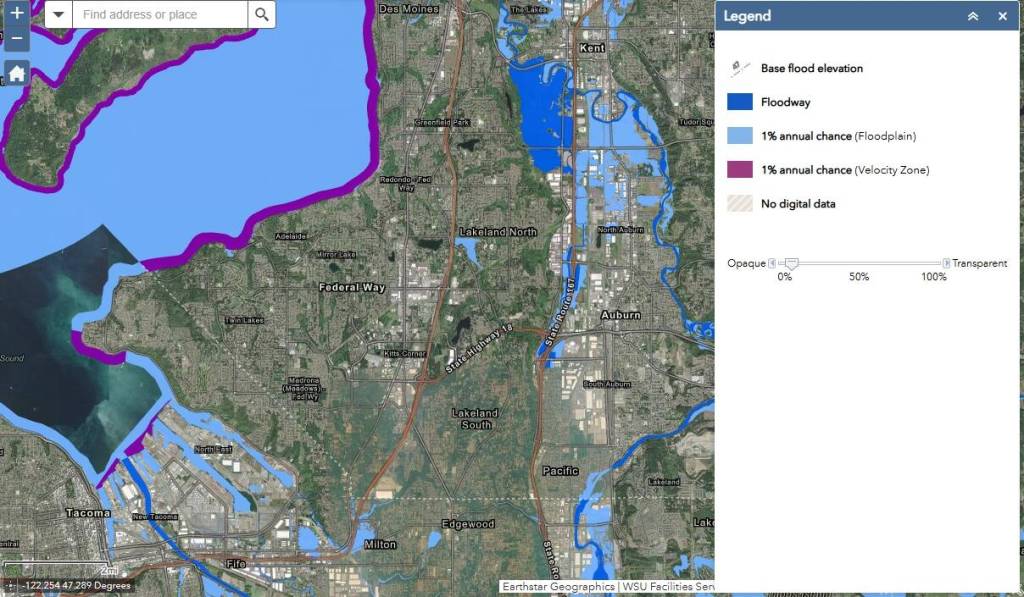The width and height of the screenshot is (1024, 597).
Task: Decrease transparency with the left arrow
Action: pyautogui.click(x=772, y=263)
